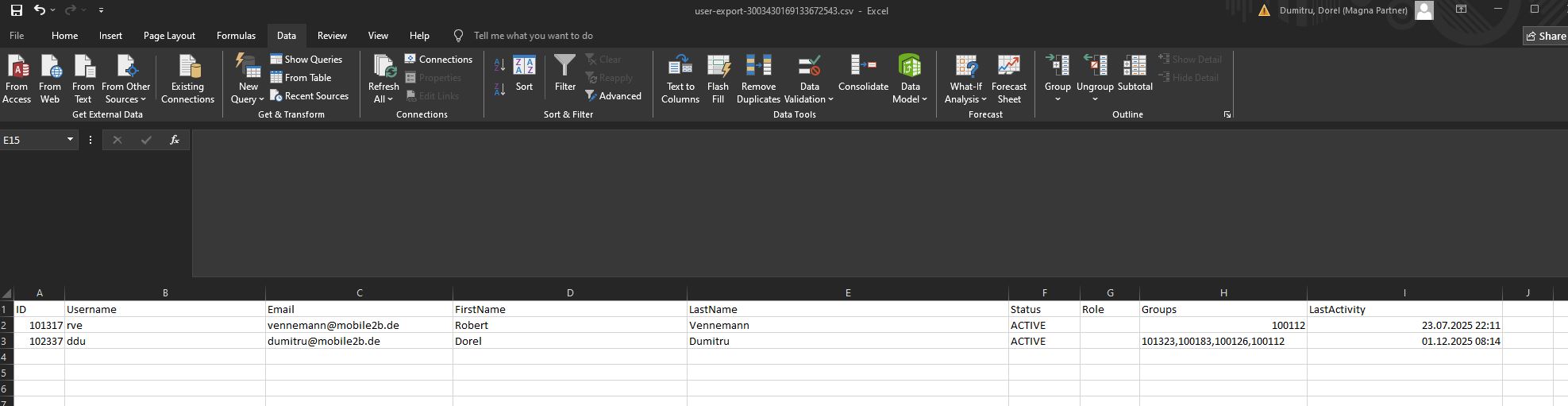Expand the Refresh All dropdown
The width and height of the screenshot is (1568, 406).
[x=383, y=99]
